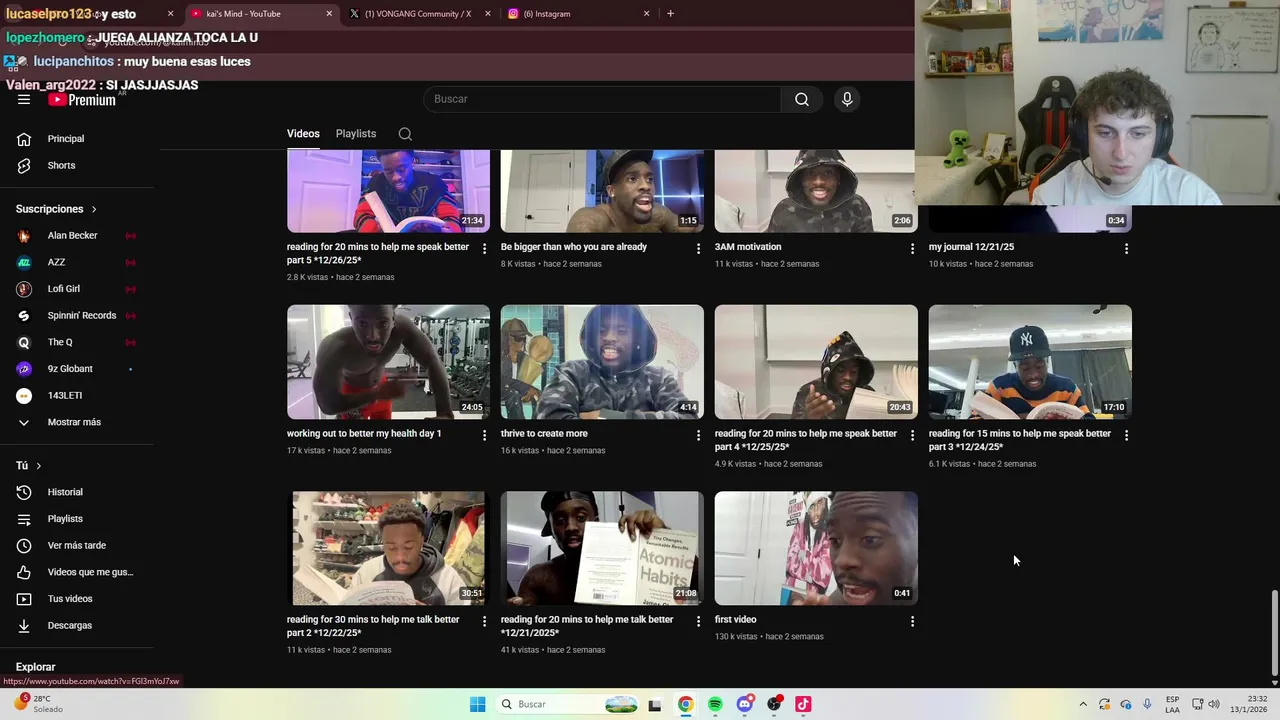
Task: Open Ver más tarde list
Action: (x=77, y=545)
